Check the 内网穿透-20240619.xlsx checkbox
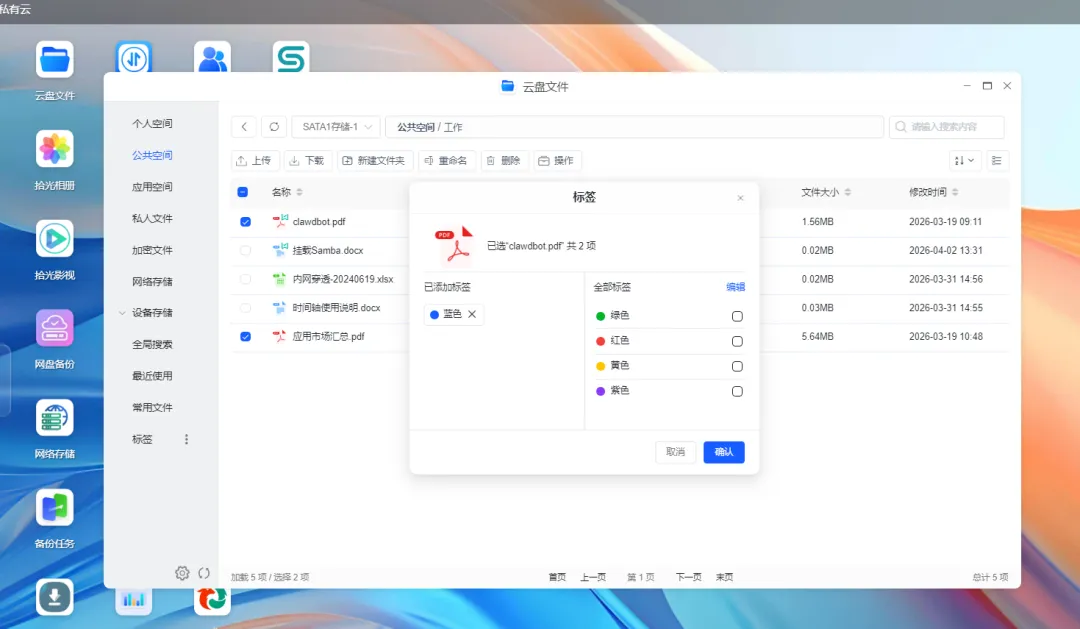Viewport: 1080px width, 629px height. click(245, 279)
